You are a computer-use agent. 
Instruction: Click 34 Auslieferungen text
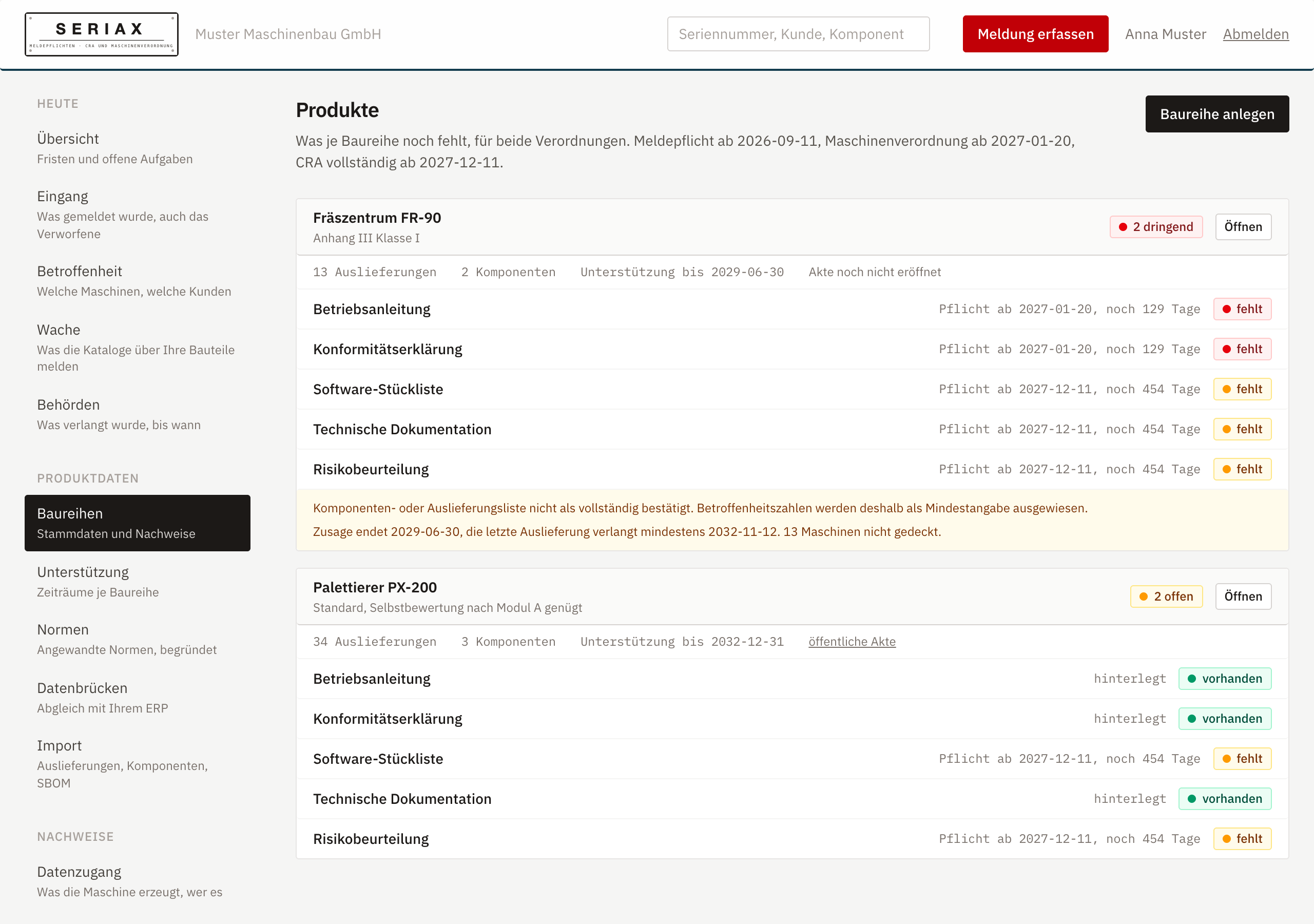tap(374, 641)
